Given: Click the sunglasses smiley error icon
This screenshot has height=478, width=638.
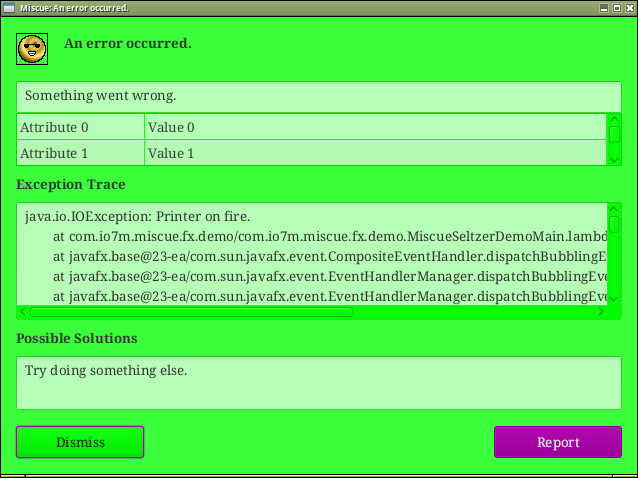Looking at the screenshot, I should coord(32,49).
